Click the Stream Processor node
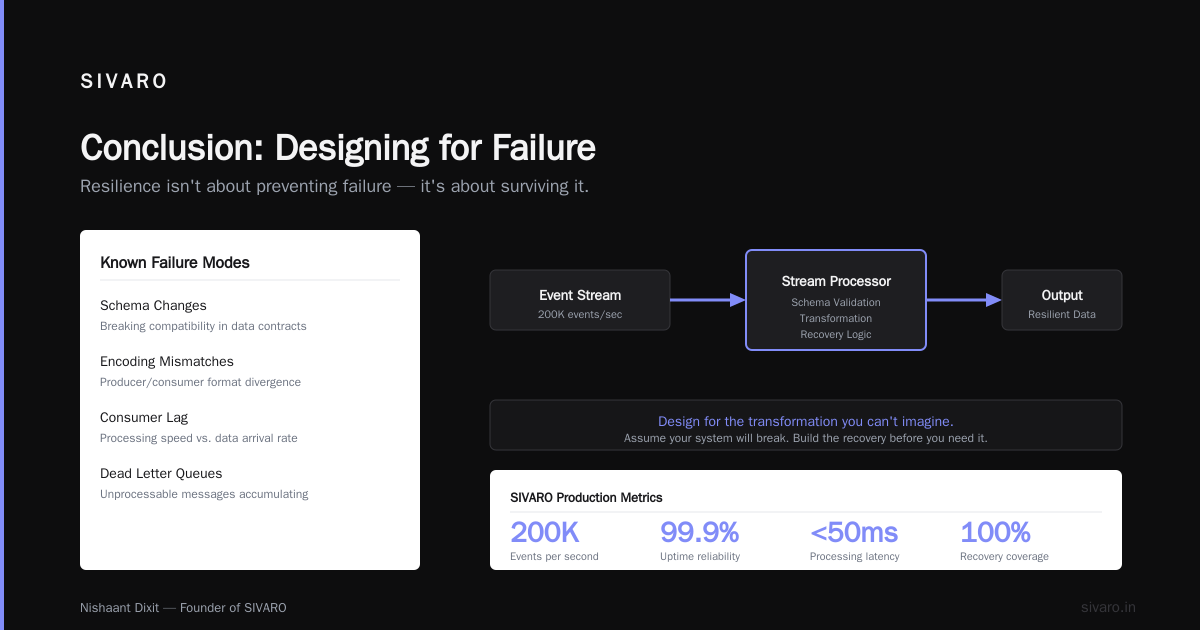The image size is (1200, 630). coord(836,300)
